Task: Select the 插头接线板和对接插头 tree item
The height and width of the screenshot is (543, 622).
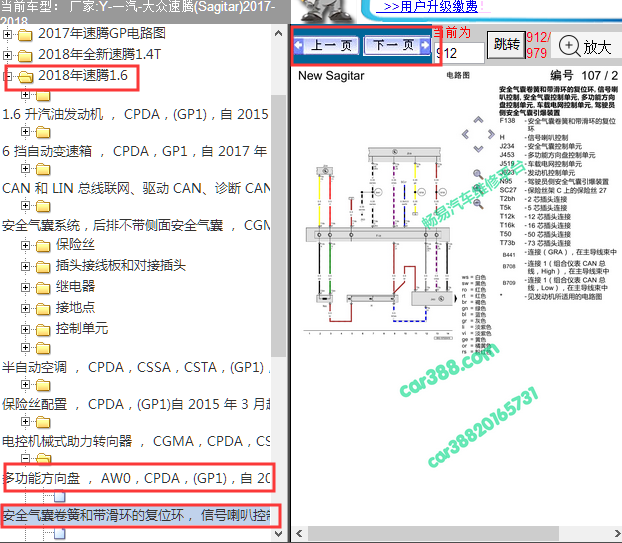Action: click(121, 265)
